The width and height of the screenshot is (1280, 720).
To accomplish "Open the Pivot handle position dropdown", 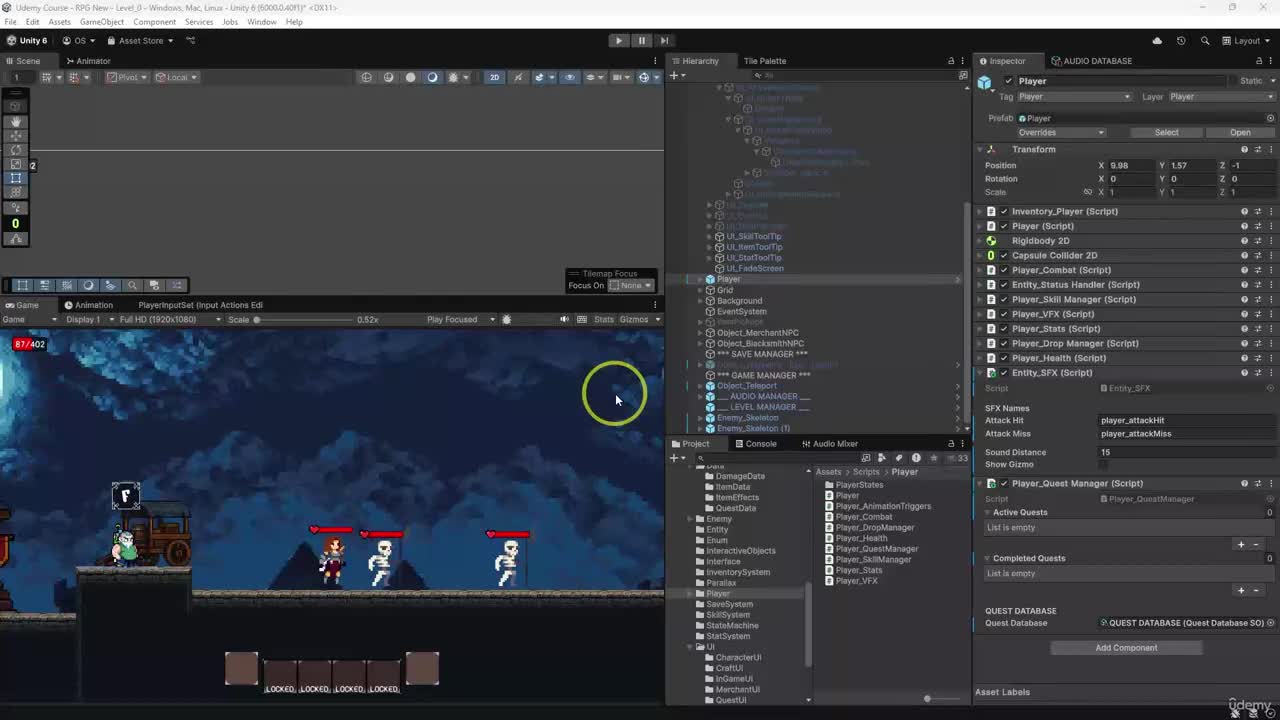I will point(127,77).
